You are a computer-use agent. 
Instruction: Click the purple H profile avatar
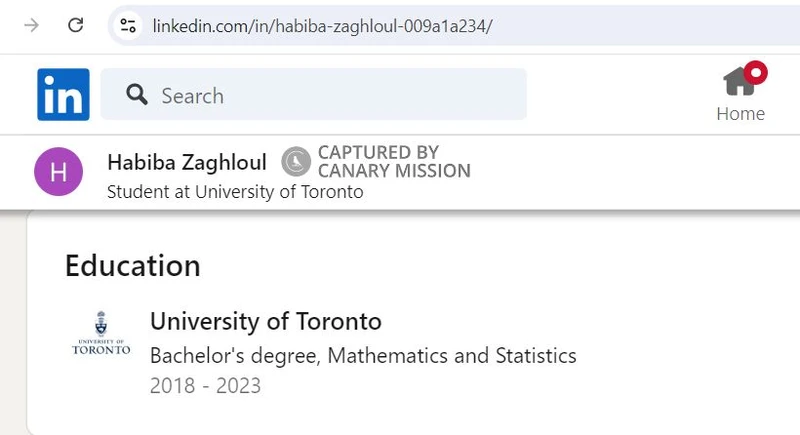click(x=59, y=172)
